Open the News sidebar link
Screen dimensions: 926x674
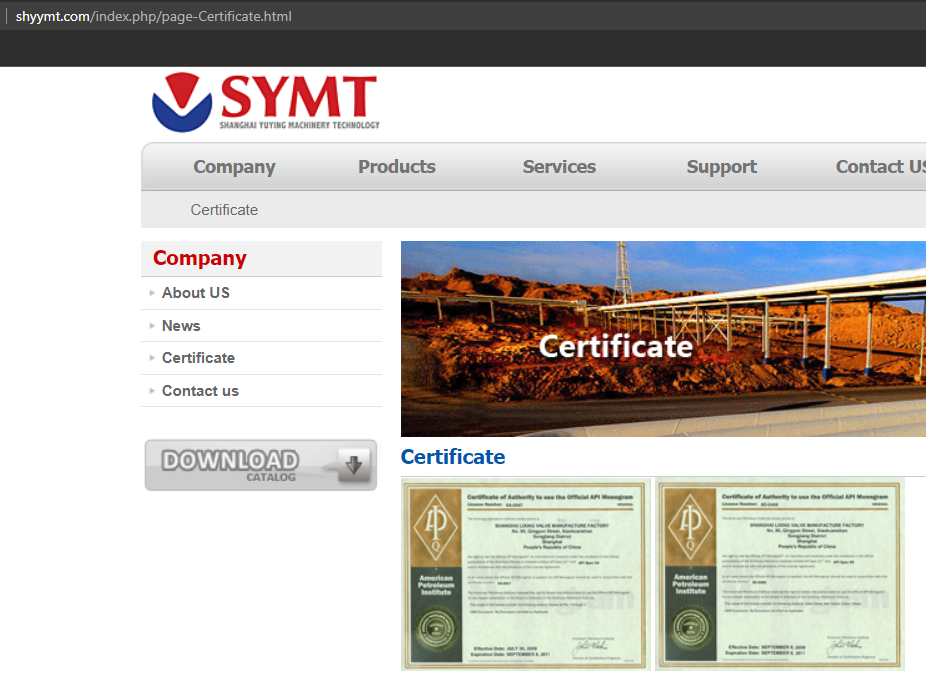(181, 326)
